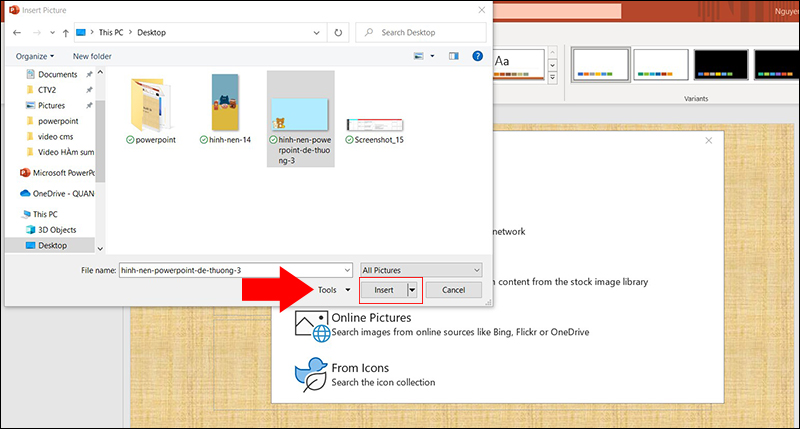Click the Online Pictures icon
This screenshot has width=800, height=429.
pyautogui.click(x=311, y=324)
